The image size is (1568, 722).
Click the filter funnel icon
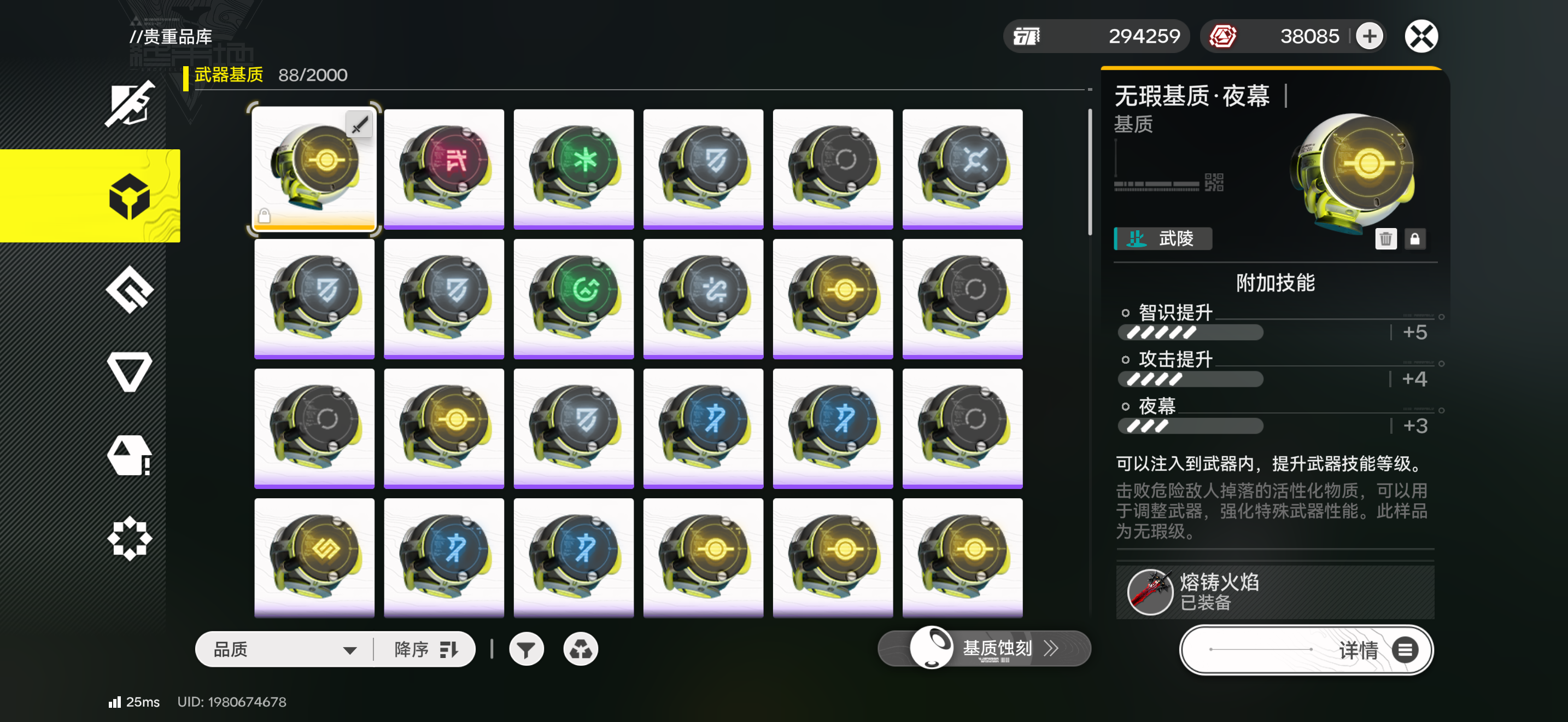(x=526, y=650)
